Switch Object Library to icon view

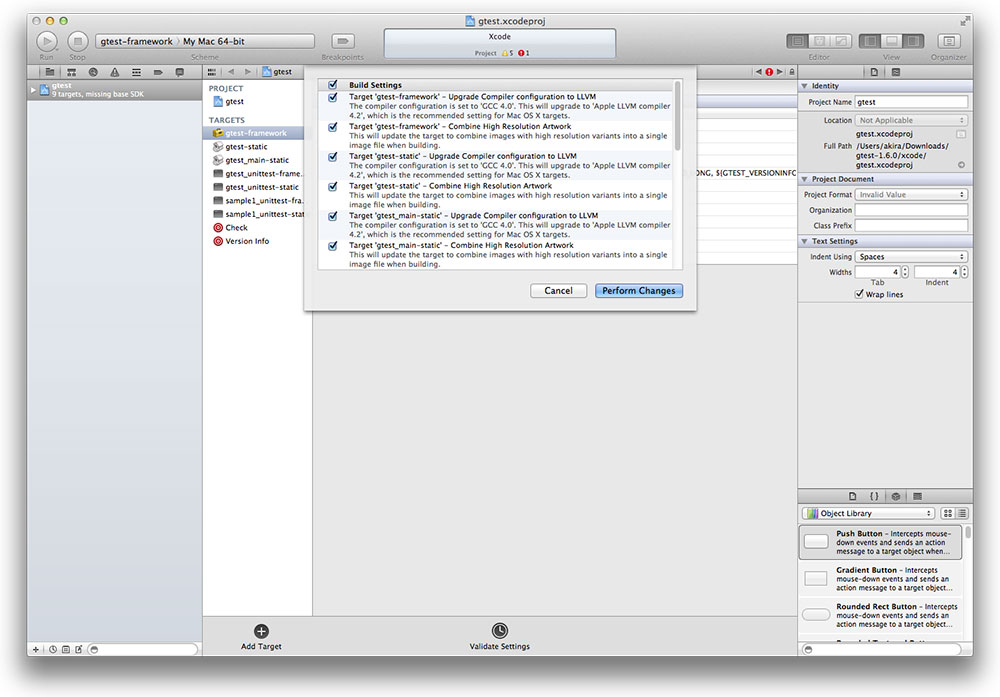pos(948,513)
